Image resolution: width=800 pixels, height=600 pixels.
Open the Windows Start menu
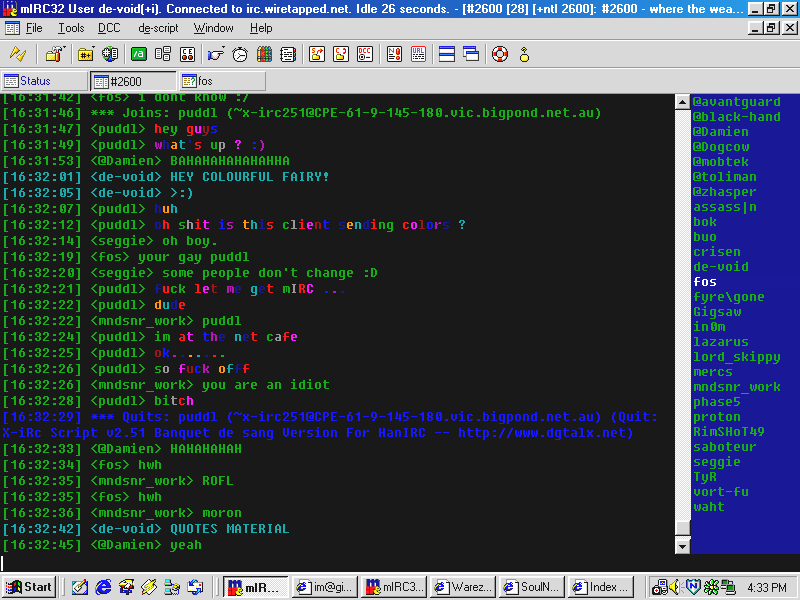pos(30,587)
